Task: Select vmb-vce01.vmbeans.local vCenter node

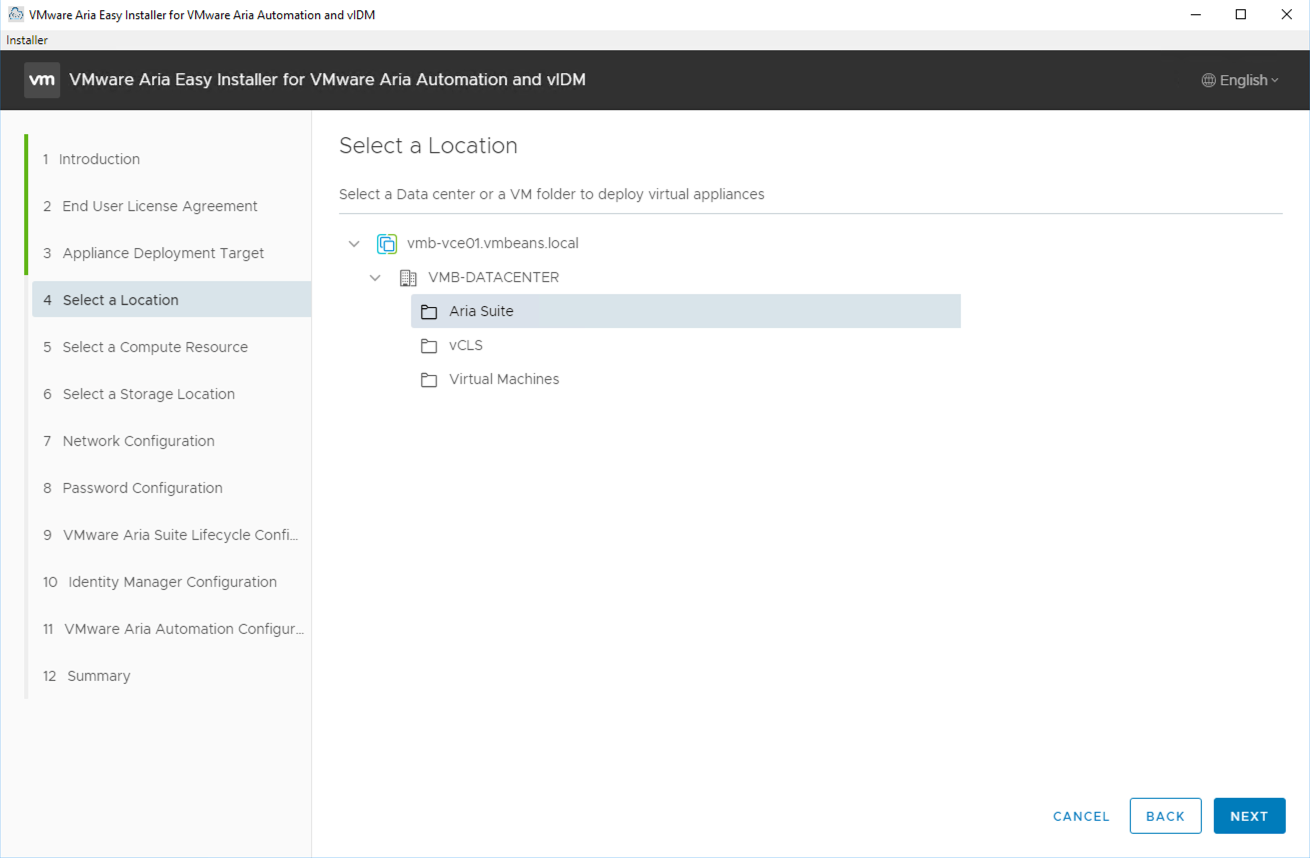Action: (492, 243)
